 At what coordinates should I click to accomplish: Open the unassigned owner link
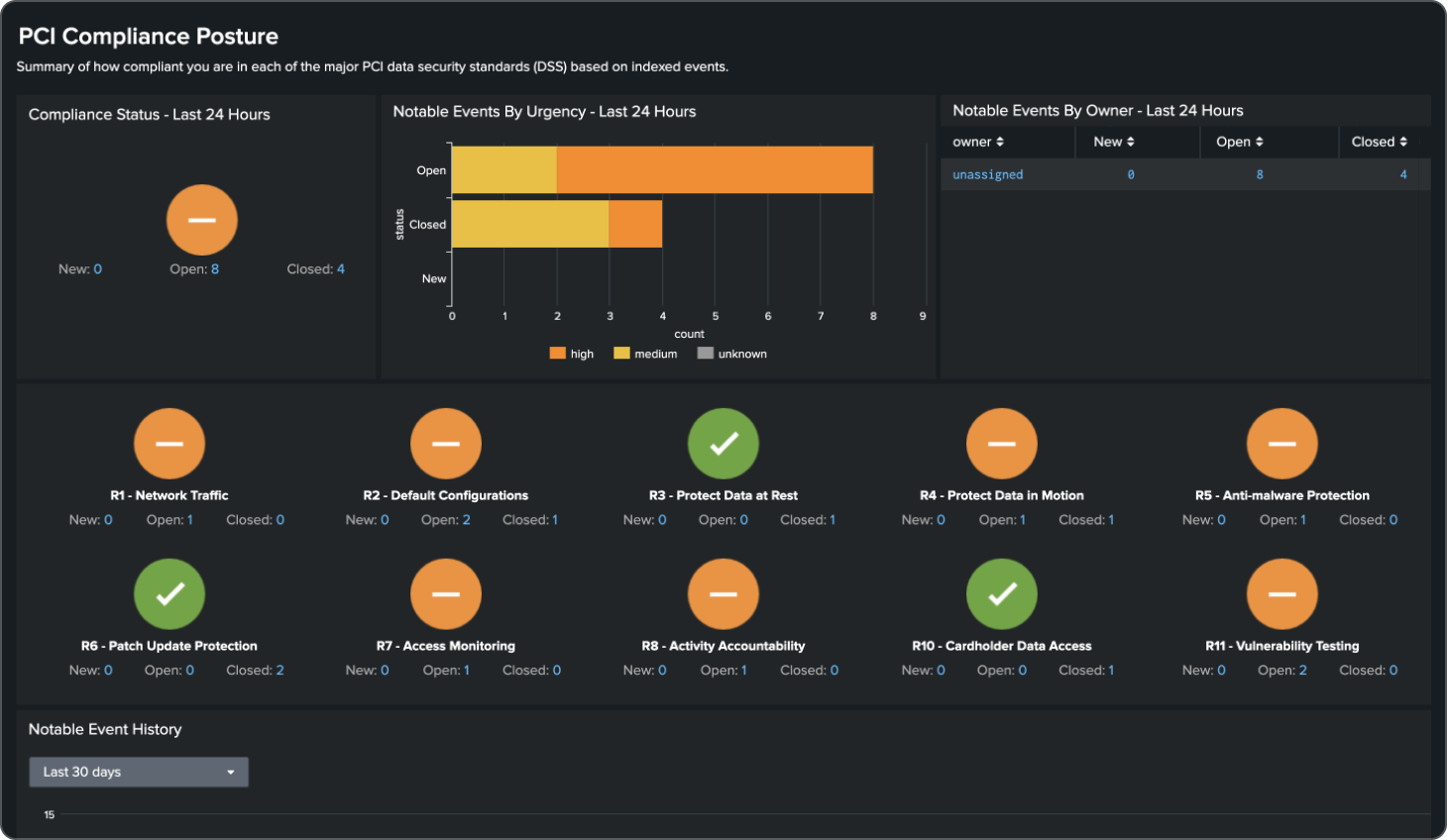(988, 174)
